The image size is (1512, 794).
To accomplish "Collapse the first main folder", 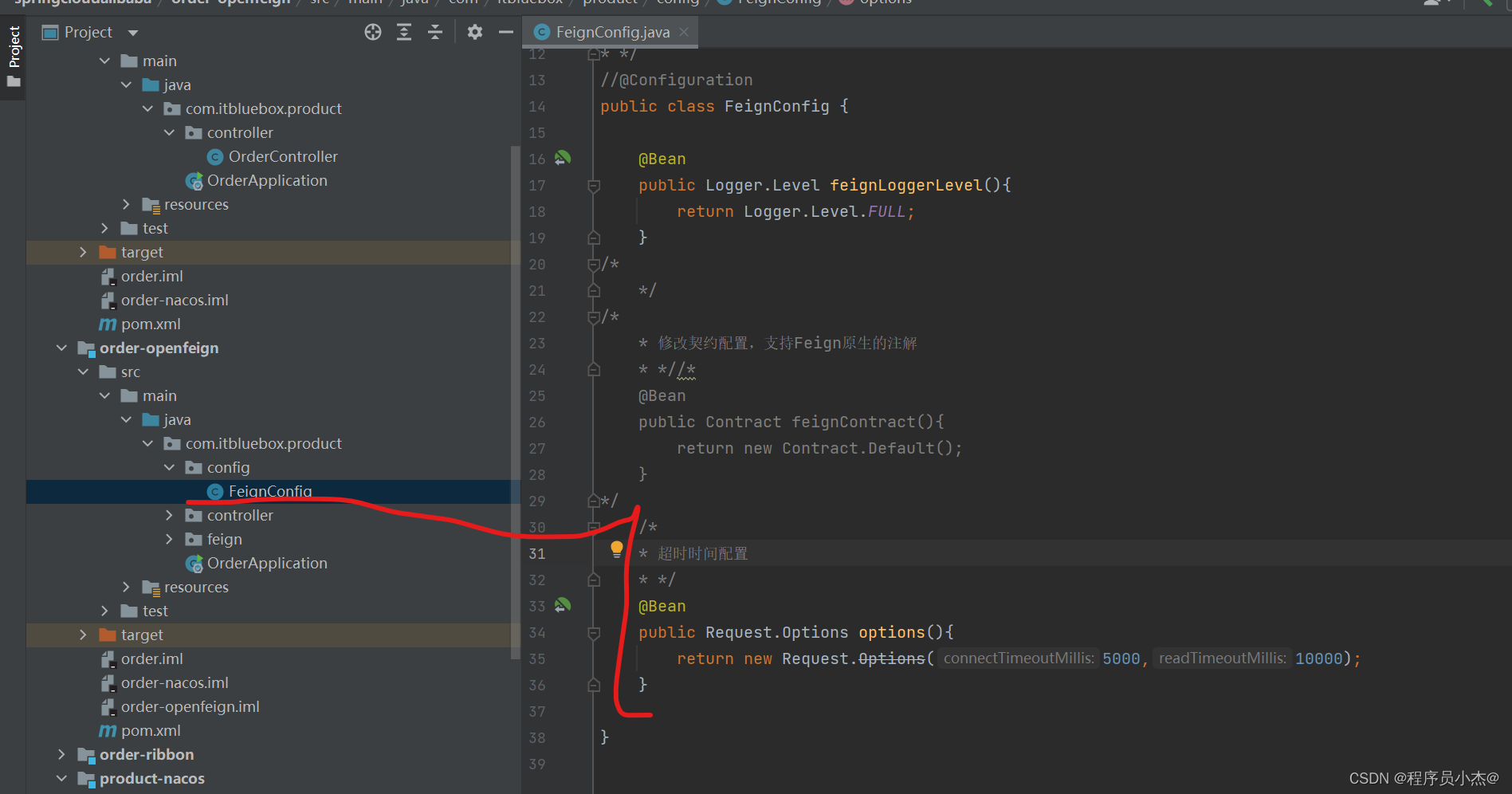I will tap(104, 61).
